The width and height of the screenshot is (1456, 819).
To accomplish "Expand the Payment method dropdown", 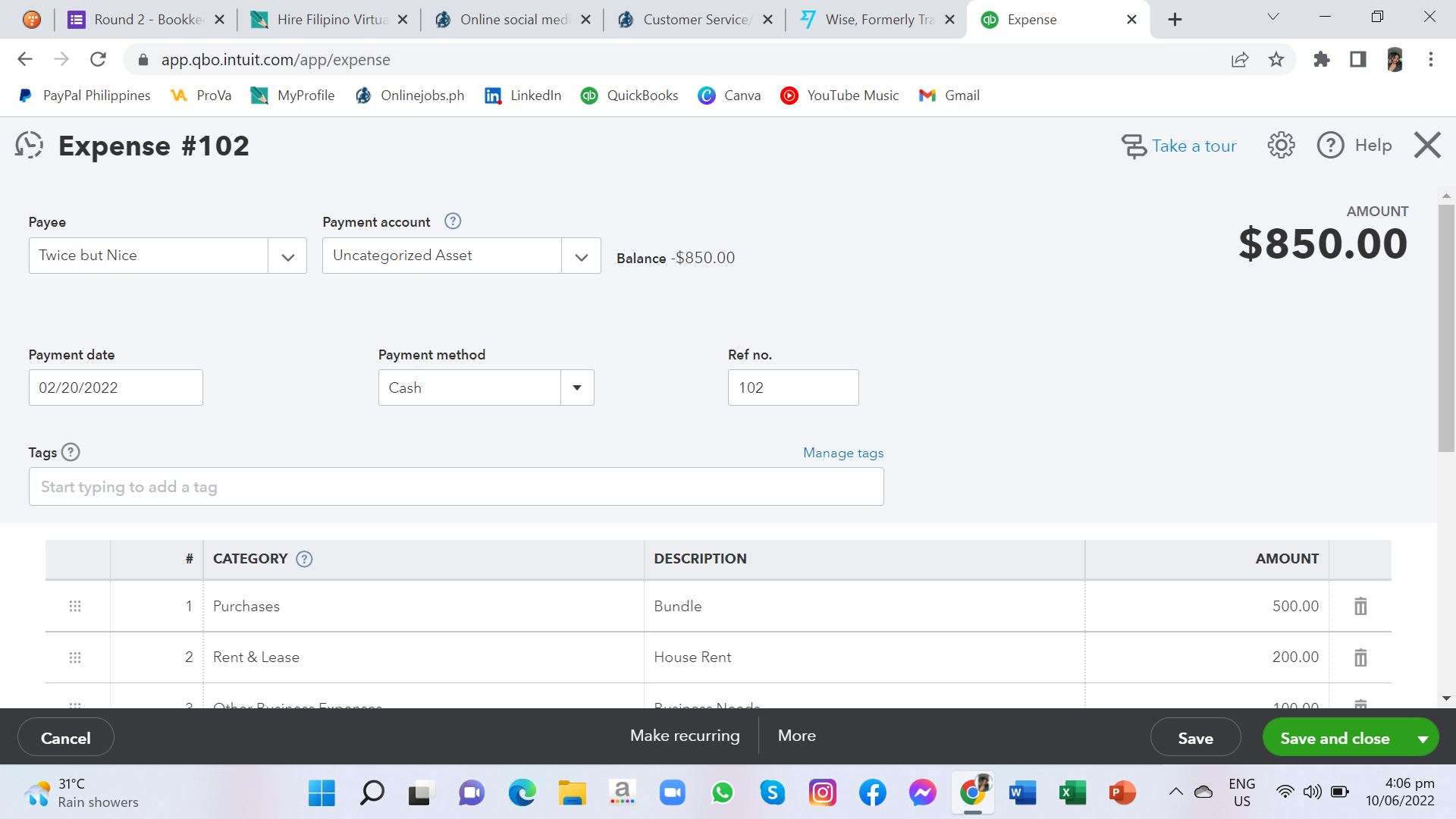I will pos(577,388).
